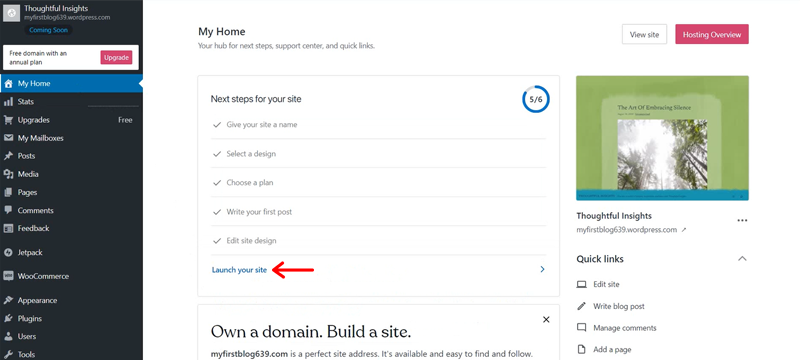Viewport: 800px width, 360px height.
Task: Click the comment icon beside Manage comments
Action: point(581,327)
